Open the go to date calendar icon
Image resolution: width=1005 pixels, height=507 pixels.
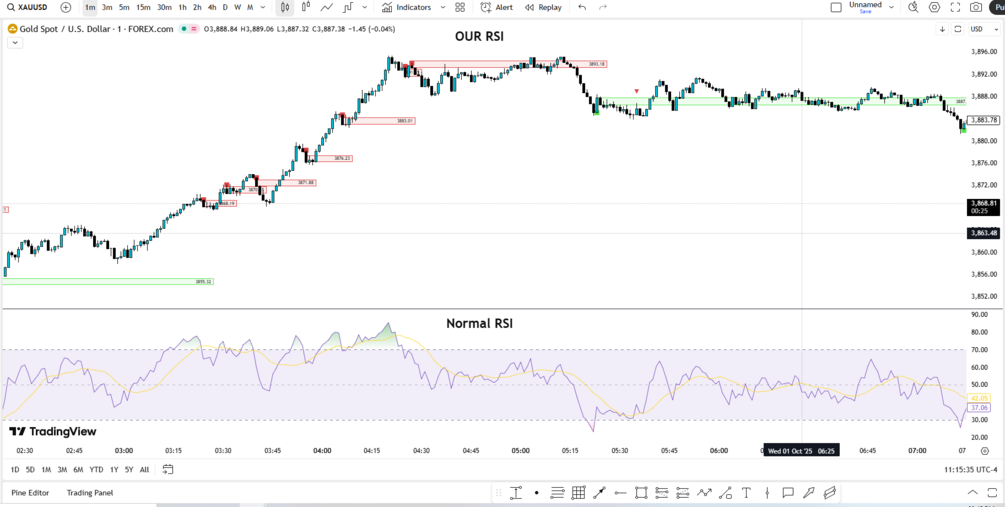click(x=168, y=469)
